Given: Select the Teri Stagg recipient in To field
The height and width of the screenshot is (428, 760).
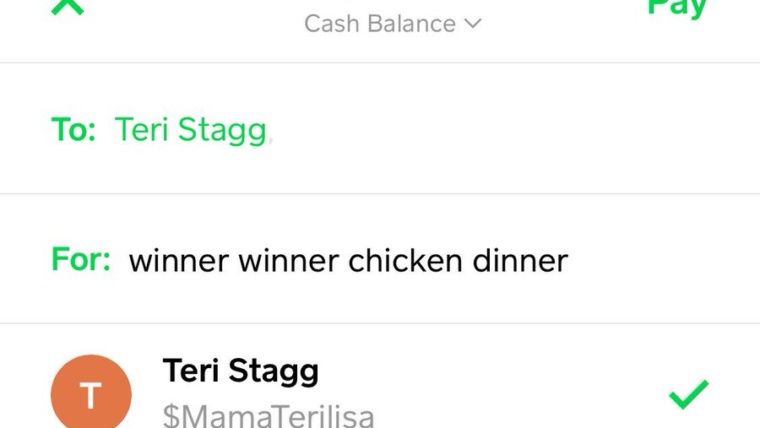Looking at the screenshot, I should [190, 130].
